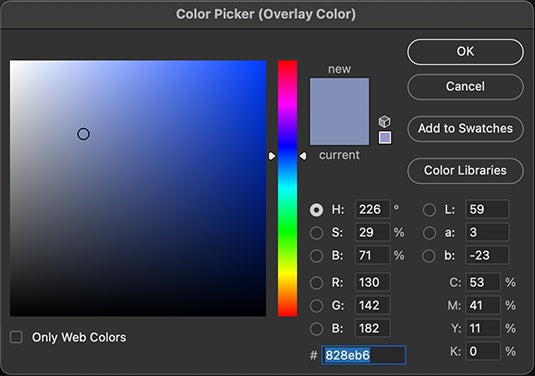Click the left hue slider arrow handle

[272, 156]
